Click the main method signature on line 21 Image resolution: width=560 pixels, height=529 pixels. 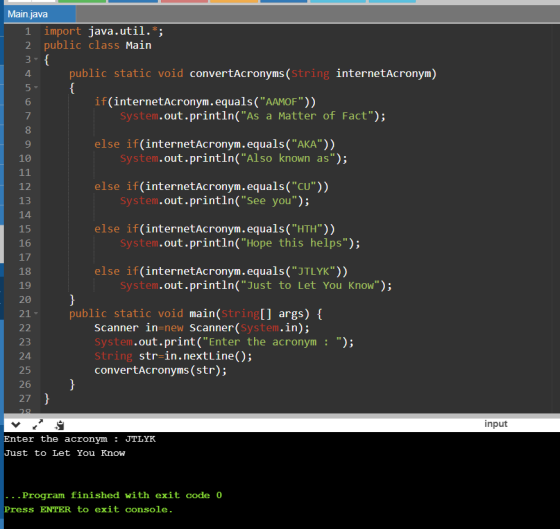pyautogui.click(x=195, y=314)
